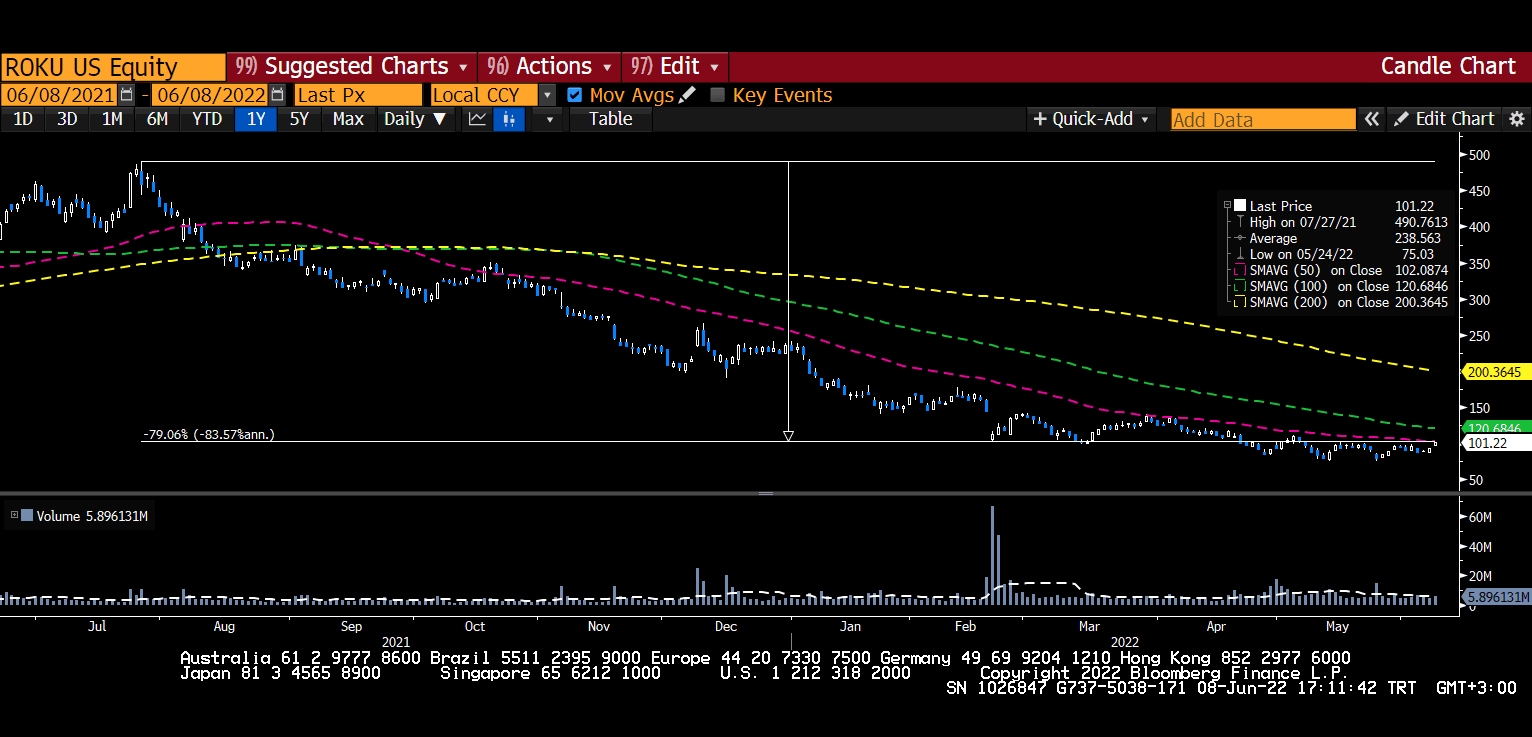Select the 5Y range tab
Screen dimensions: 1532x737
click(300, 119)
